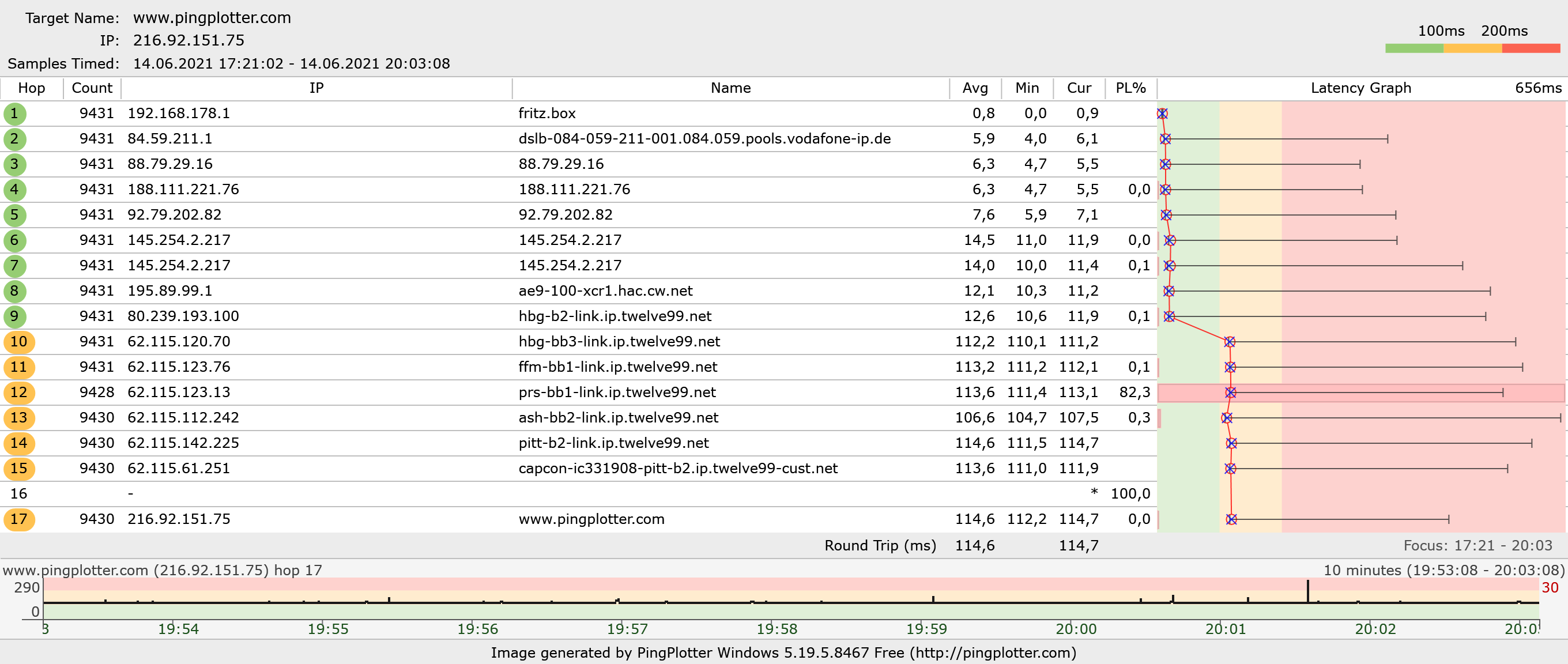The width and height of the screenshot is (1568, 664).
Task: Click the green hop 8 circle
Action: click(x=14, y=291)
